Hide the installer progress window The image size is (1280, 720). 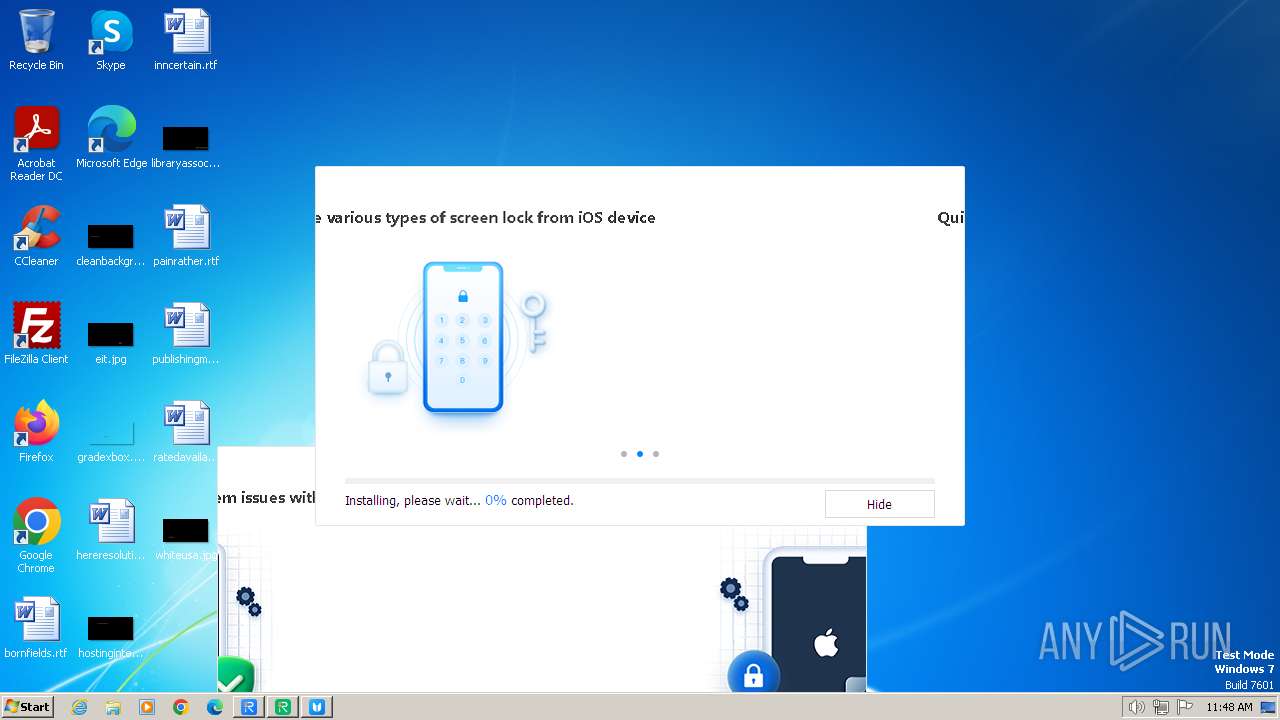pyautogui.click(x=879, y=504)
